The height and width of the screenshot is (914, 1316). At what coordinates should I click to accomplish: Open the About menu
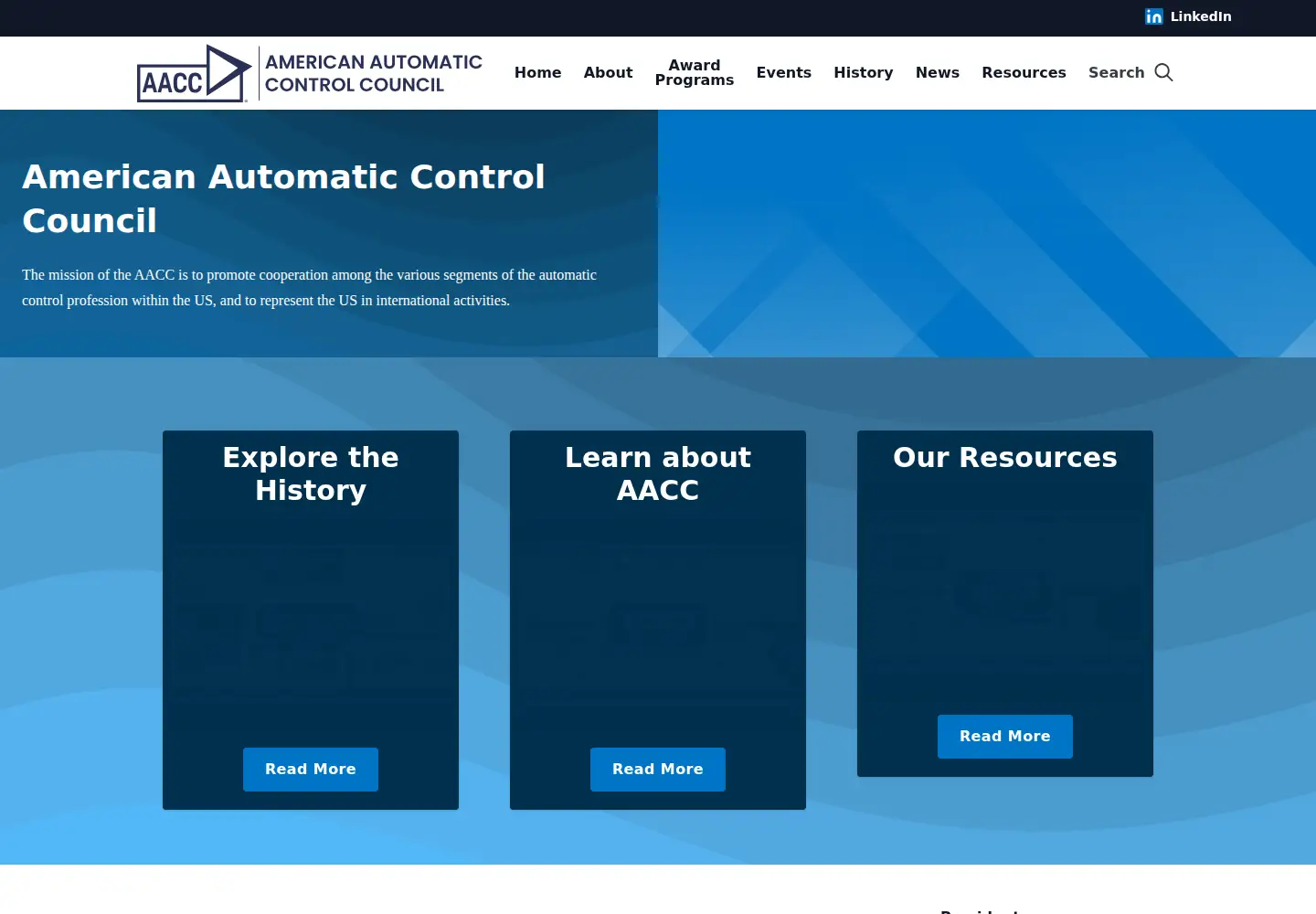[x=608, y=72]
